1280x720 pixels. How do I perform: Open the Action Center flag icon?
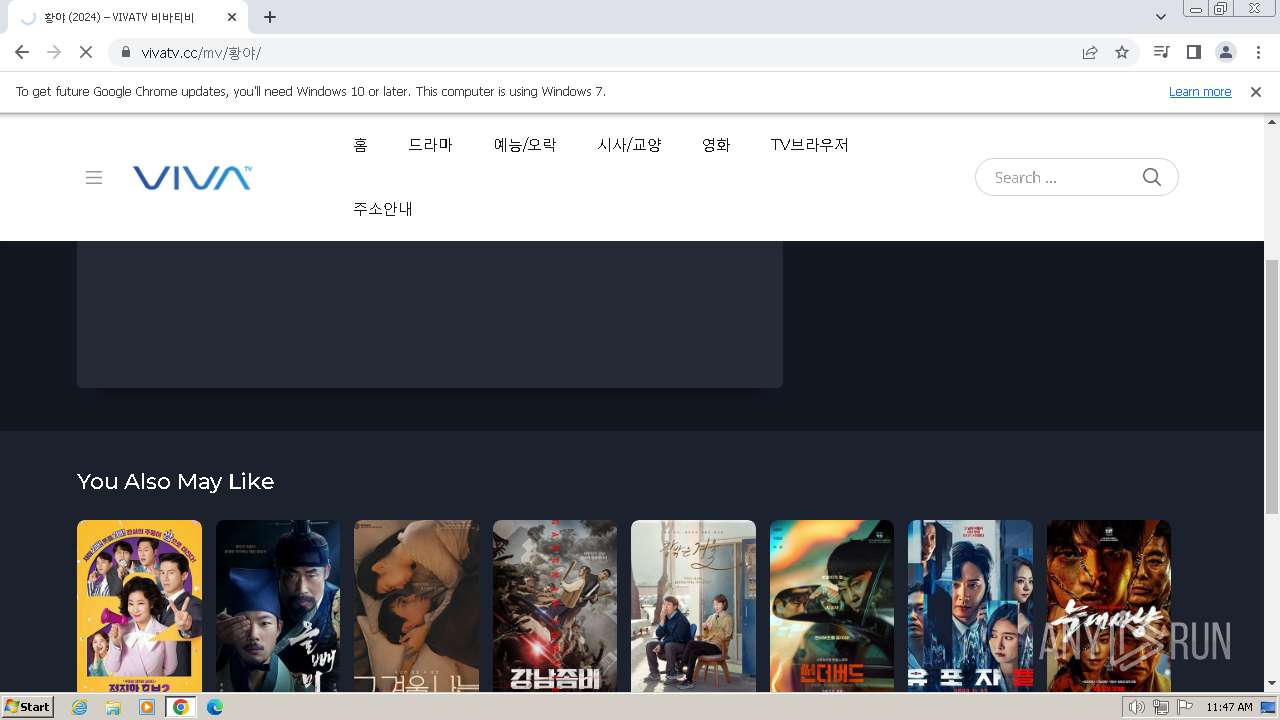1185,707
